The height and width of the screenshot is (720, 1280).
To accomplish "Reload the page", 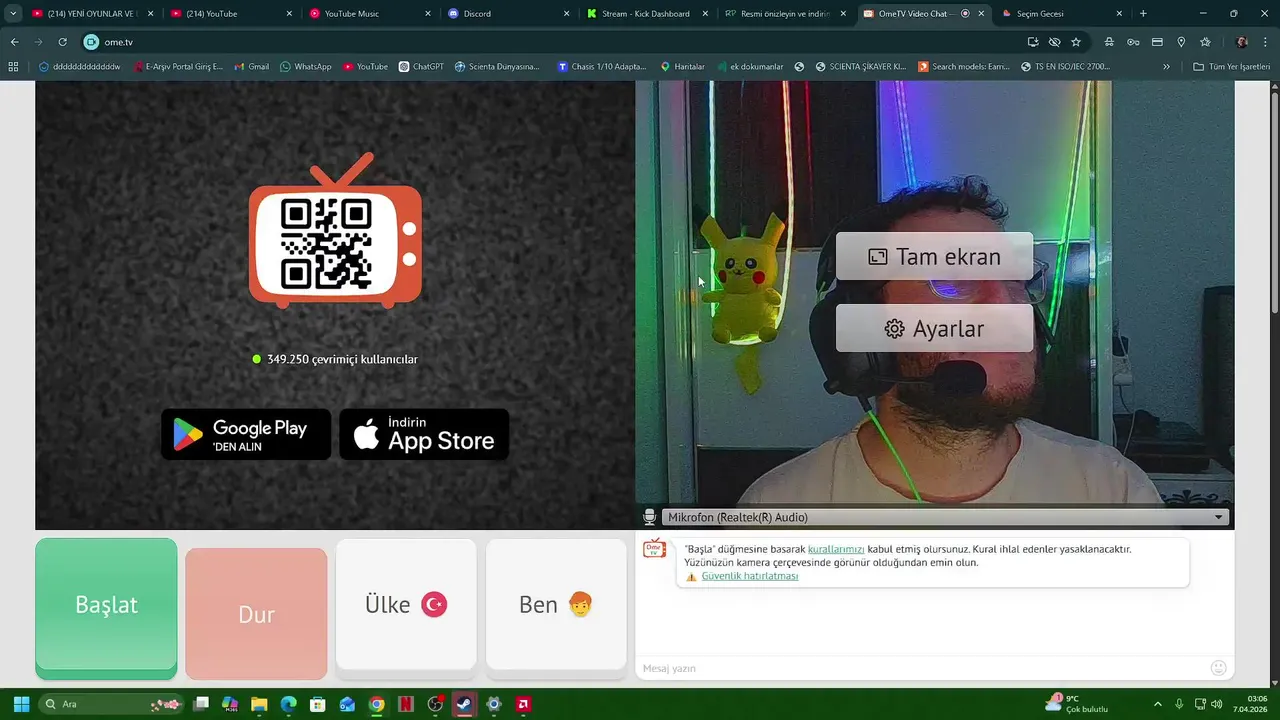I will 62,42.
